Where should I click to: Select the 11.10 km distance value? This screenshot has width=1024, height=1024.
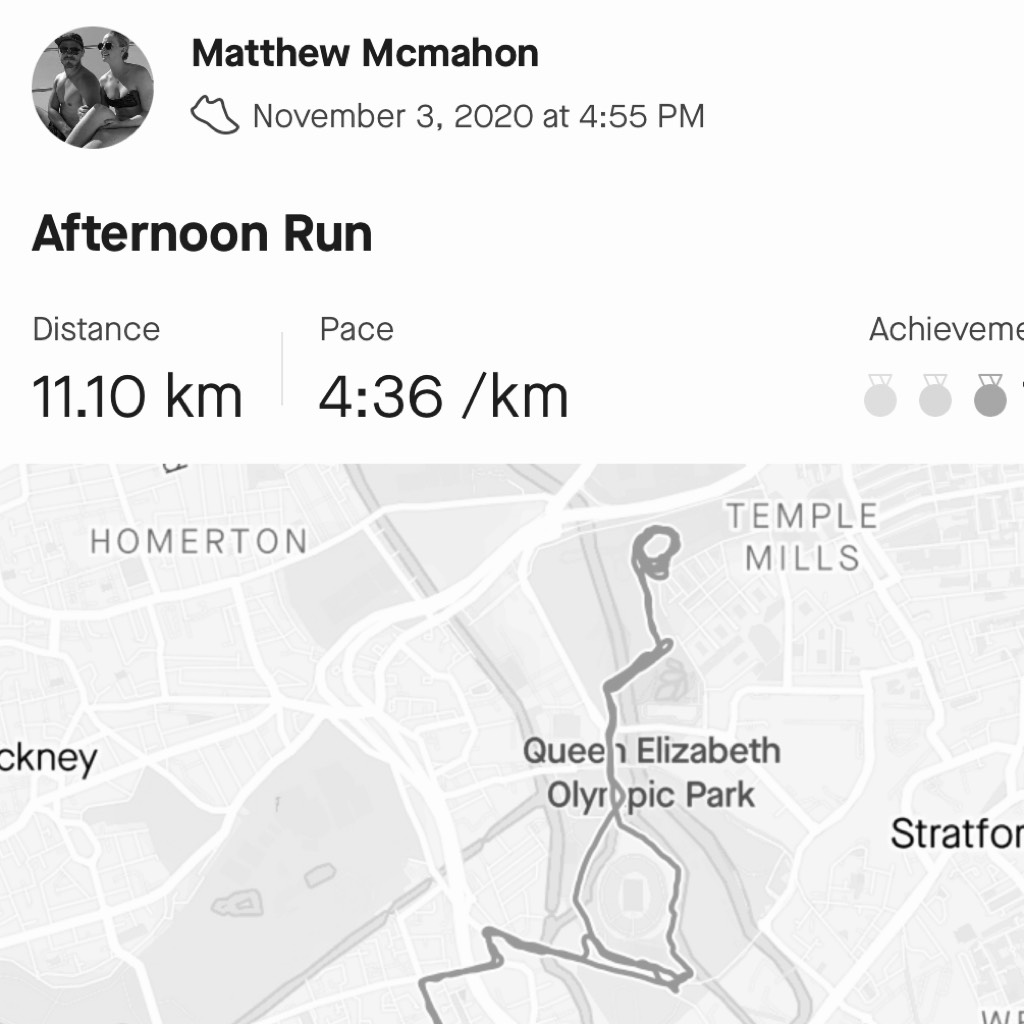[137, 396]
